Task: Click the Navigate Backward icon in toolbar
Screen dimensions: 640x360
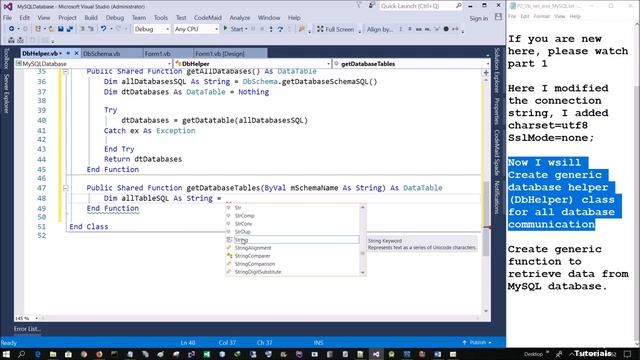Action: point(11,29)
